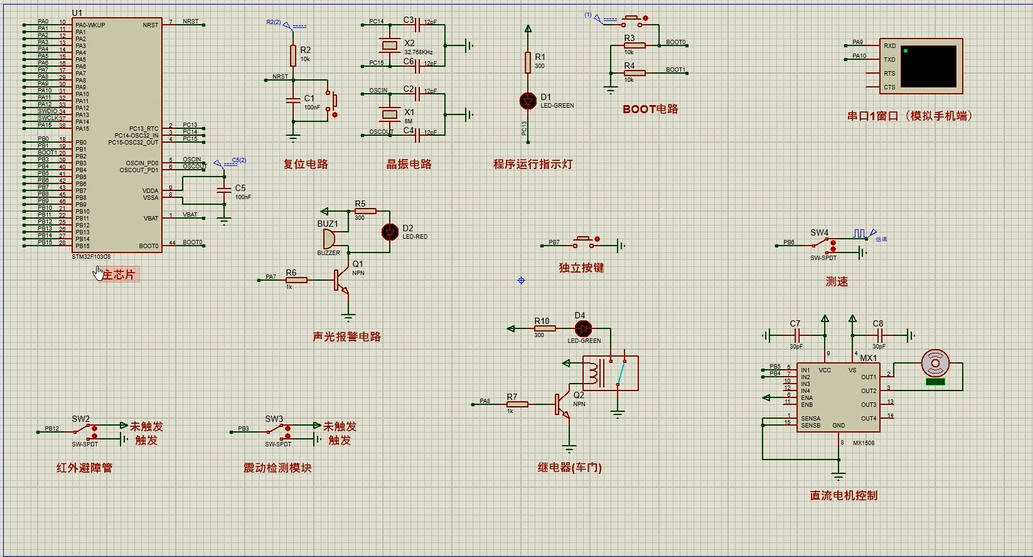The height and width of the screenshot is (557, 1033).
Task: Select the virtual terminal serial window component
Action: [921, 66]
